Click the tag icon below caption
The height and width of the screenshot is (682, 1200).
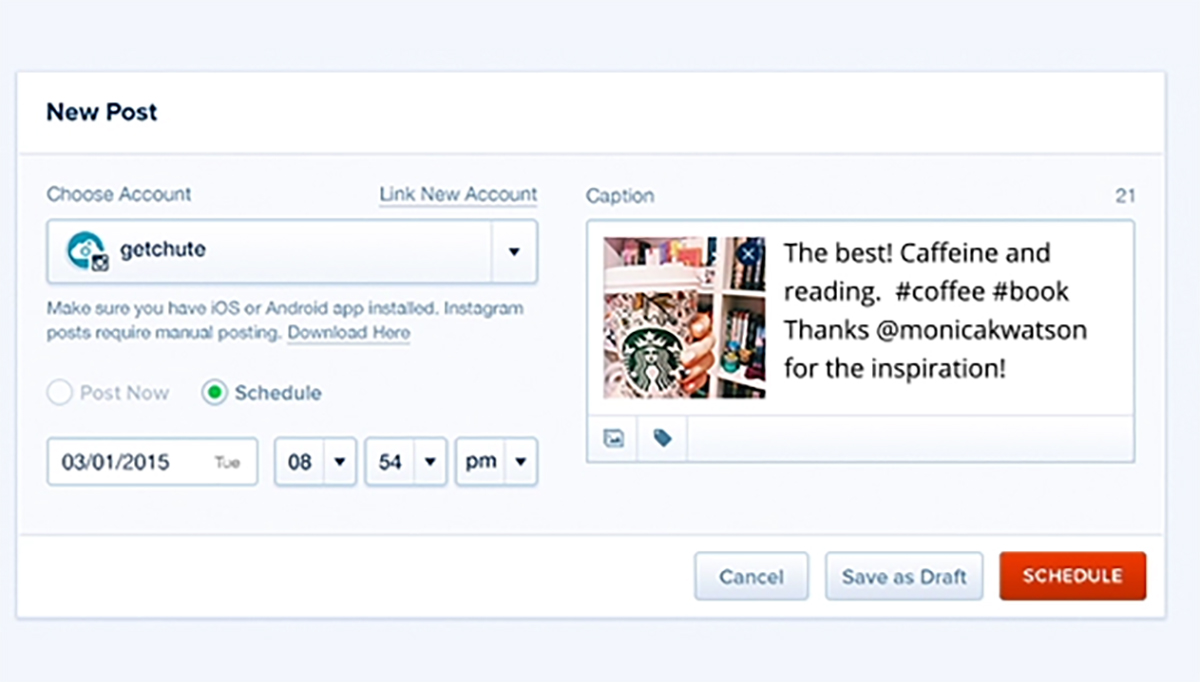click(x=662, y=438)
